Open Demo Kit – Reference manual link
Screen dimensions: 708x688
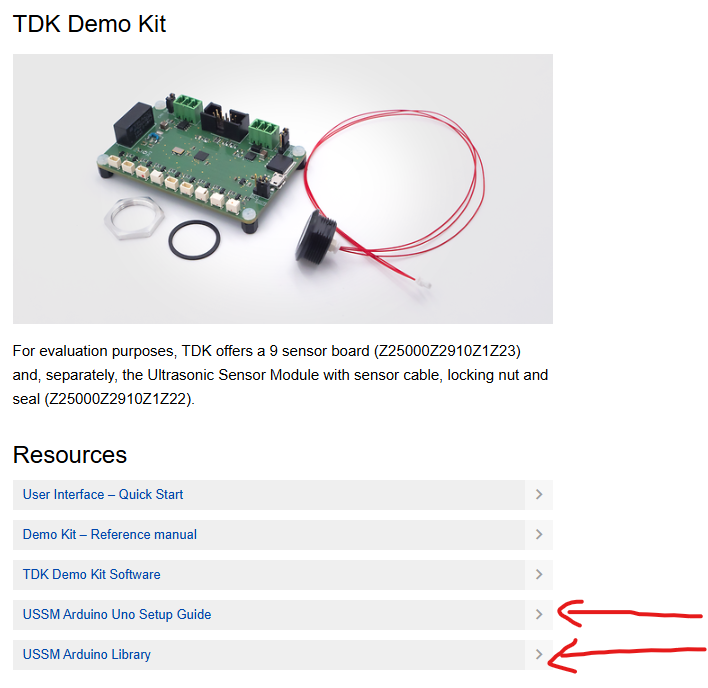(x=110, y=535)
